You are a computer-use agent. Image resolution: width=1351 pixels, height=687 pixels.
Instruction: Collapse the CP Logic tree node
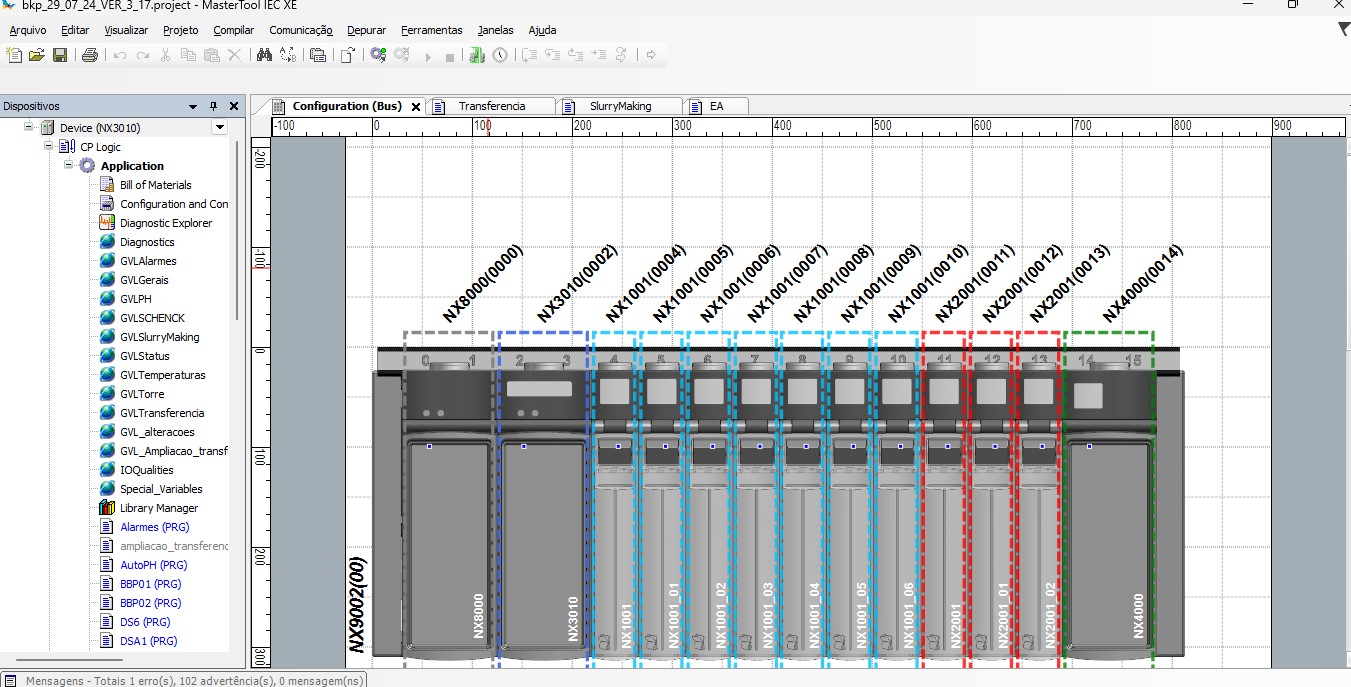(x=48, y=146)
